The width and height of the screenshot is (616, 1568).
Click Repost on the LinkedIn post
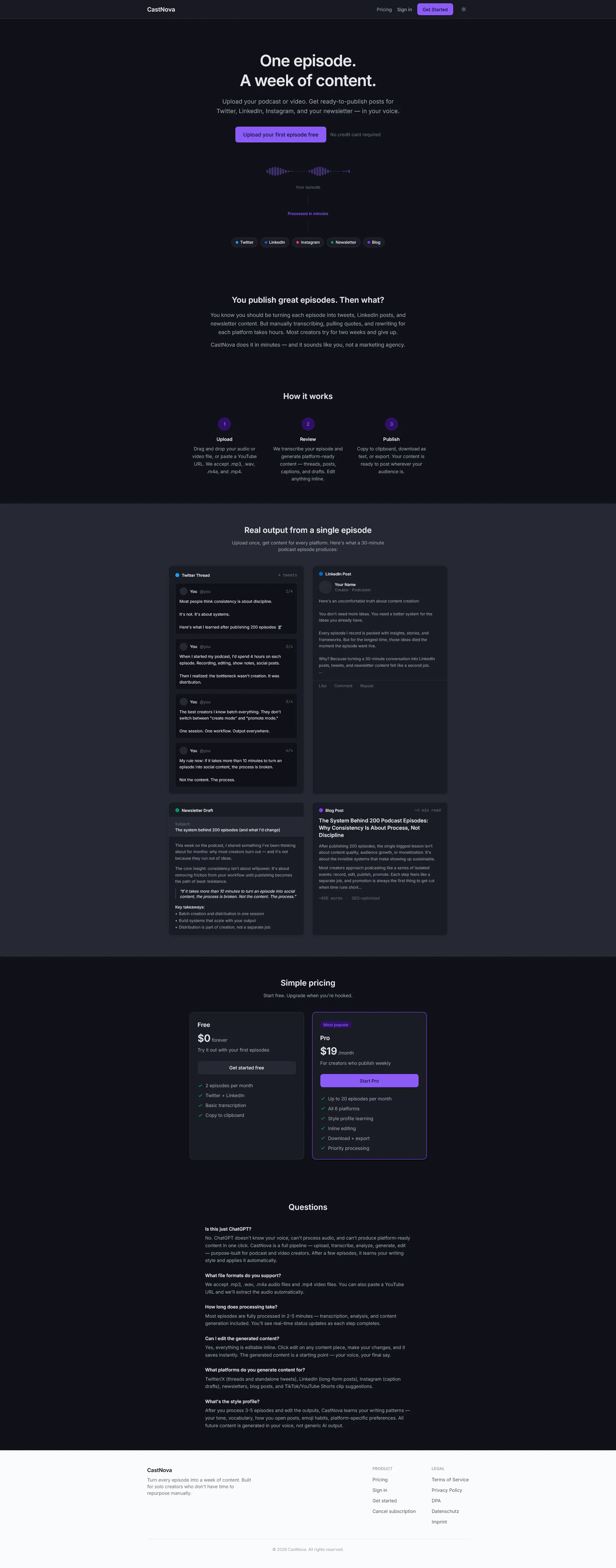coord(367,686)
